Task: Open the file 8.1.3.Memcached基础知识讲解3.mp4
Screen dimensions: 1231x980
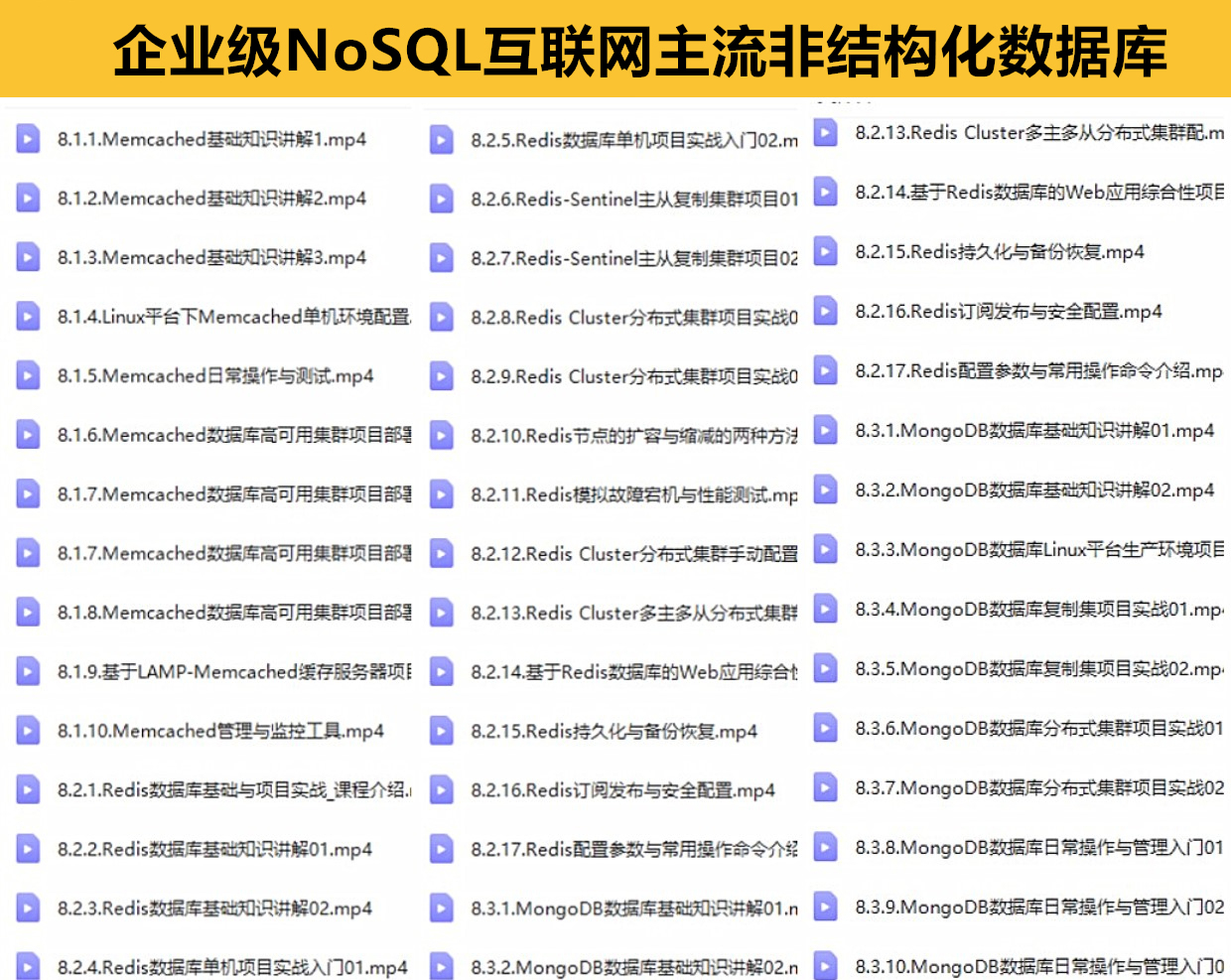Action: click(x=210, y=258)
